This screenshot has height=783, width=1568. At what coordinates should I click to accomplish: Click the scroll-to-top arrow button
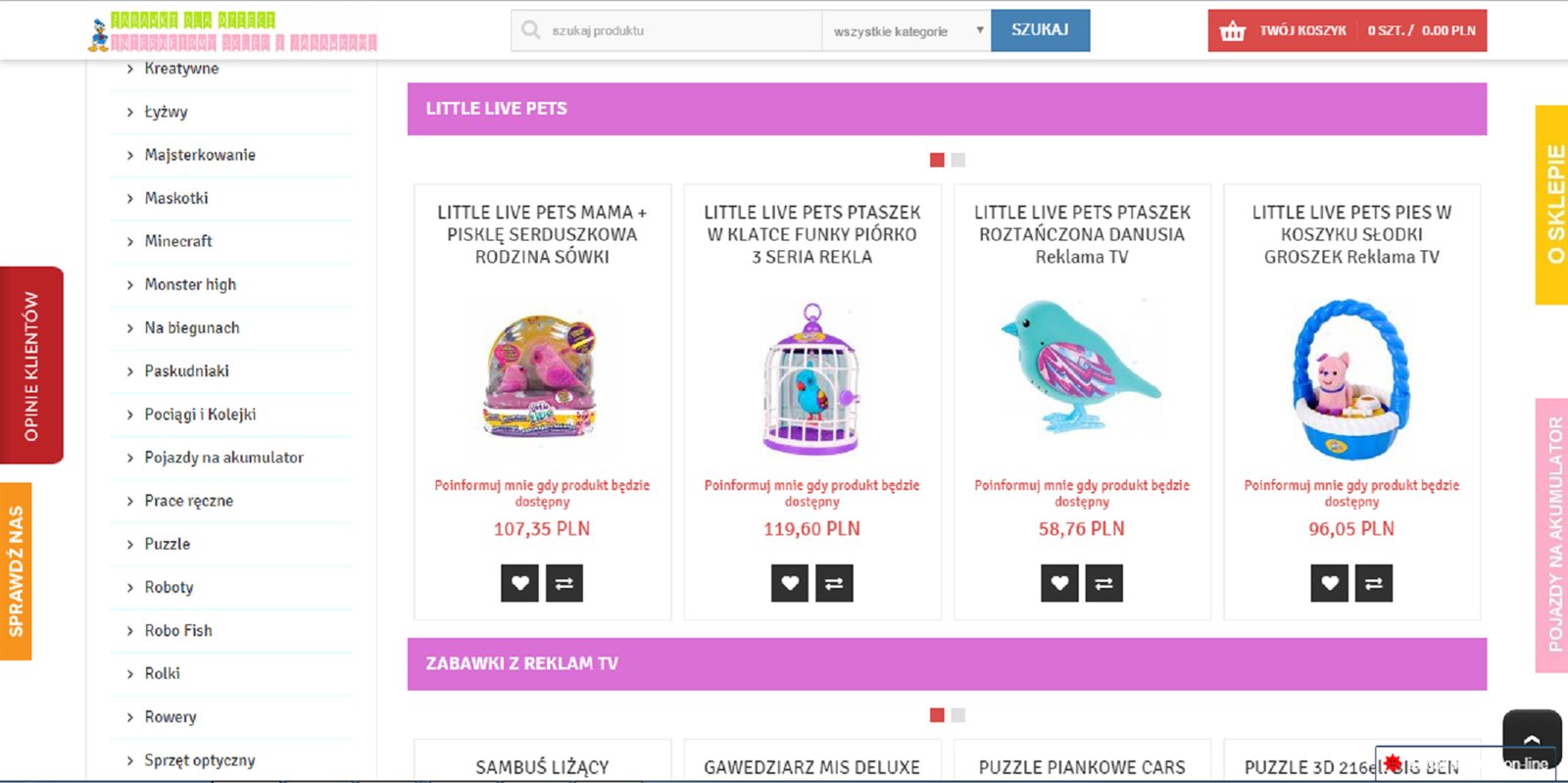point(1532,739)
